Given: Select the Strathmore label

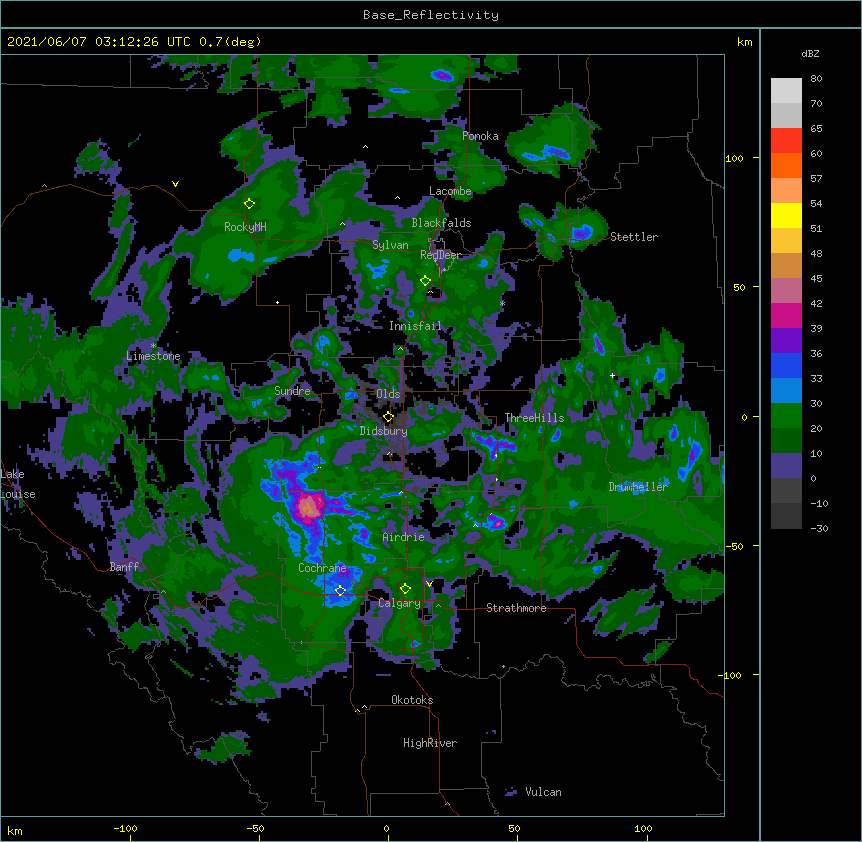Looking at the screenshot, I should pos(516,608).
